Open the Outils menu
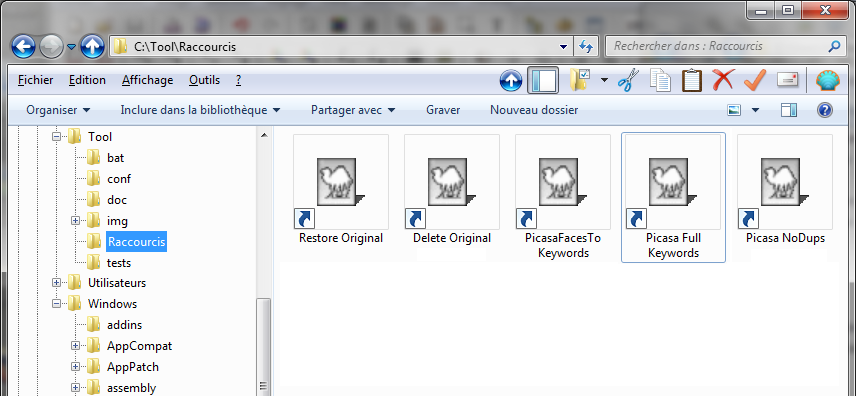The height and width of the screenshot is (396, 856). point(205,80)
